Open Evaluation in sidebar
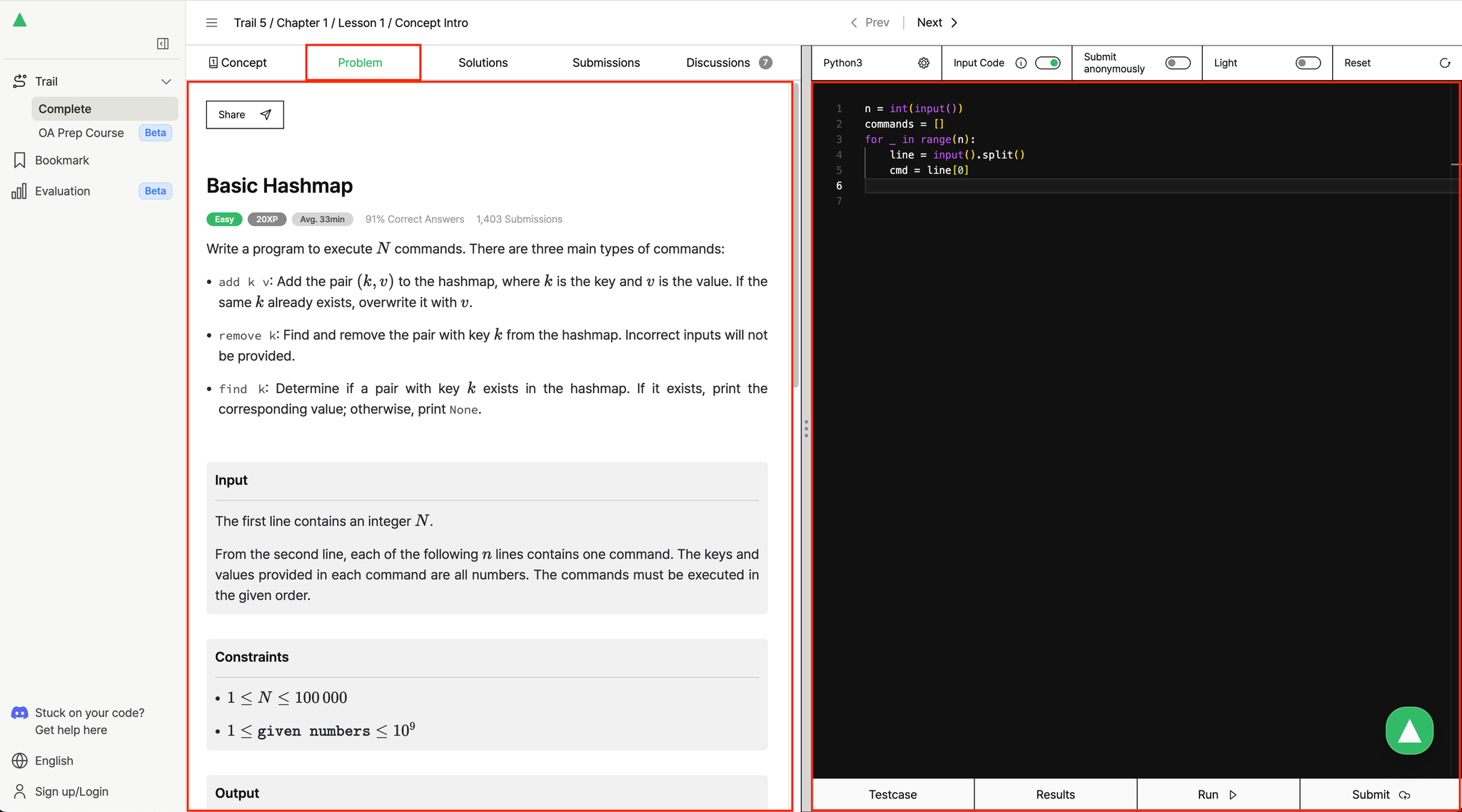Image resolution: width=1462 pixels, height=812 pixels. tap(63, 191)
